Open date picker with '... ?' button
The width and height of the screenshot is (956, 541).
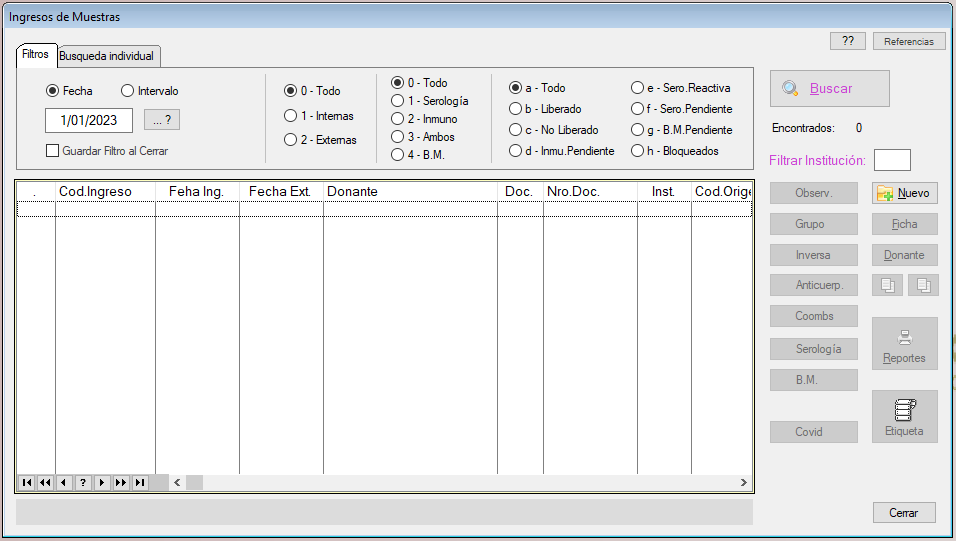click(x=162, y=120)
